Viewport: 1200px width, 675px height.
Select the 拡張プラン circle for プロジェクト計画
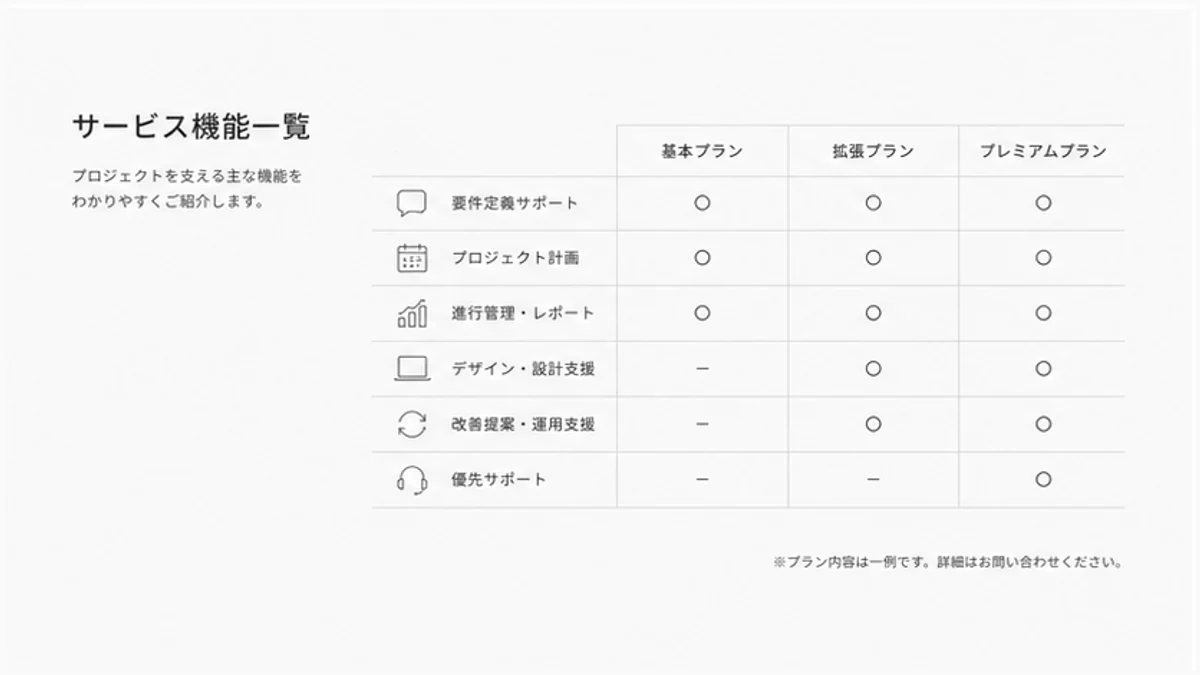(873, 258)
